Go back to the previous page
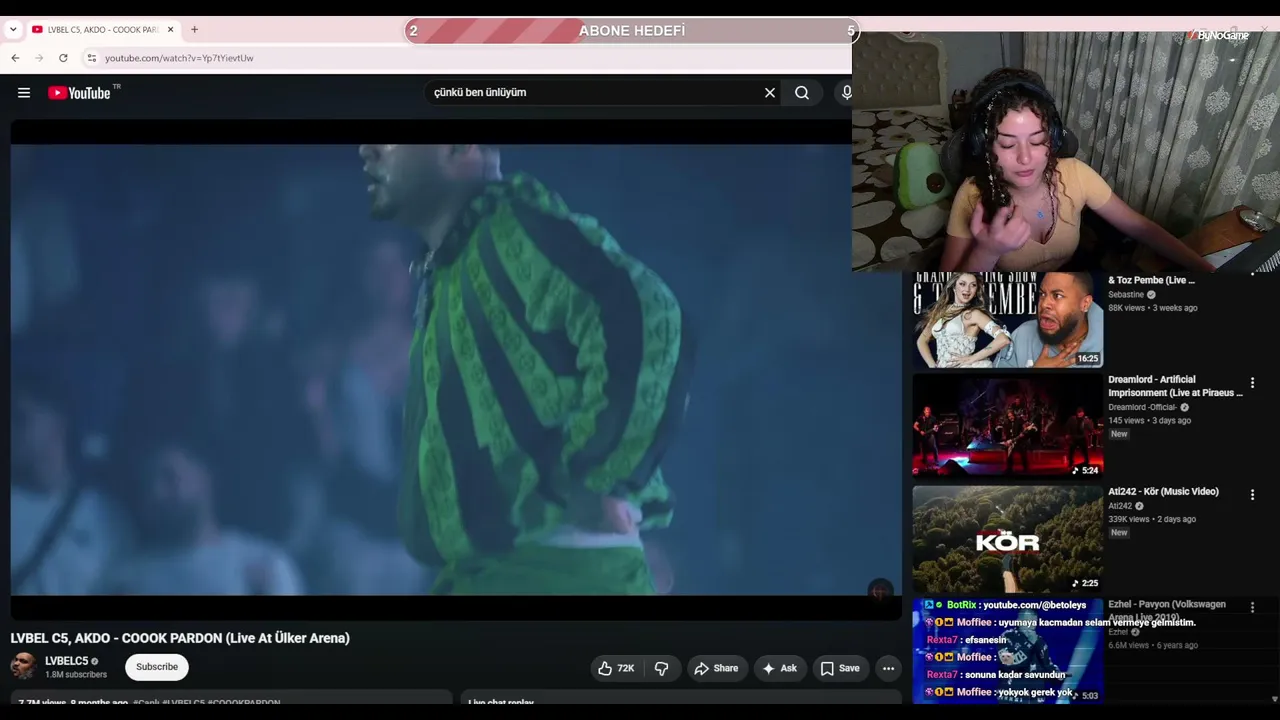The width and height of the screenshot is (1280, 720). pos(15,58)
